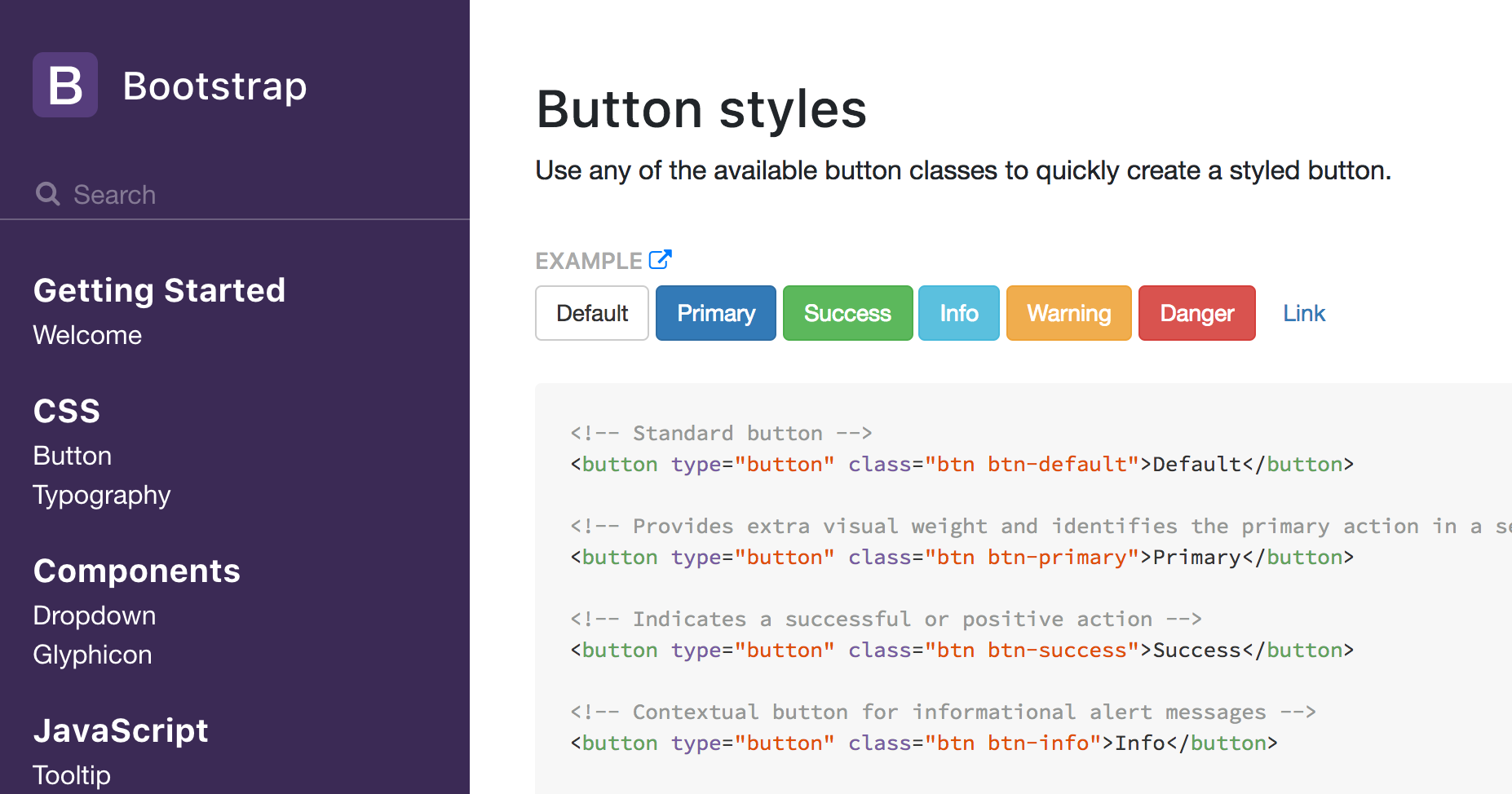The height and width of the screenshot is (794, 1512).
Task: Click the search magnifier icon
Action: [x=48, y=194]
